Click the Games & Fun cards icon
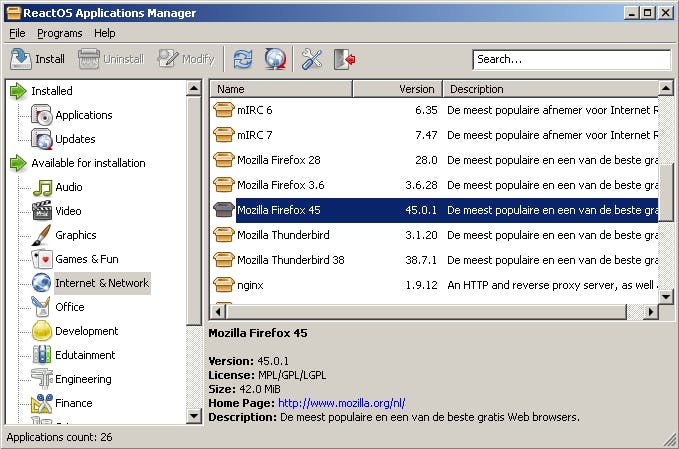The image size is (679, 449). point(42,259)
